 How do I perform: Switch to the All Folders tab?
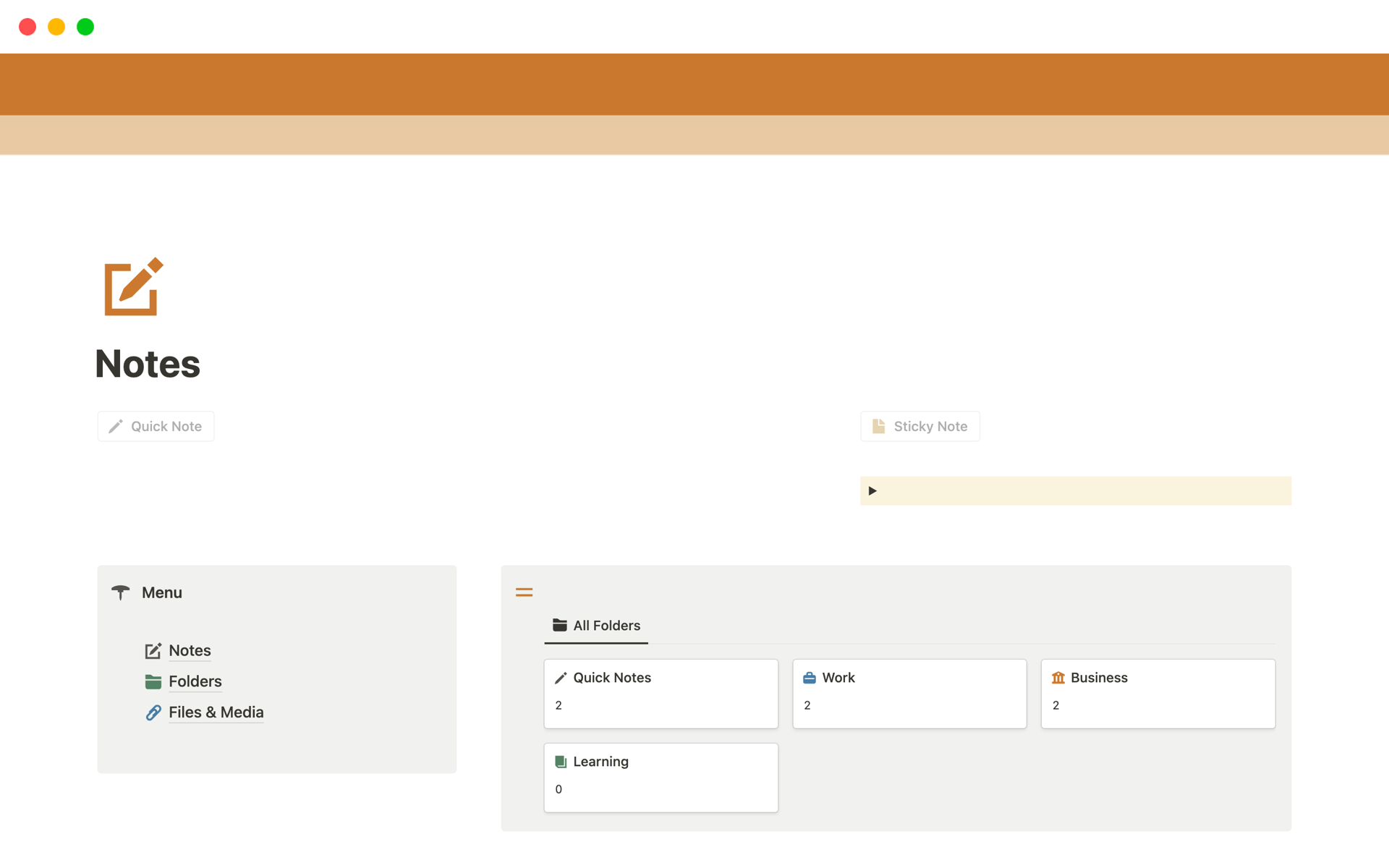click(596, 626)
